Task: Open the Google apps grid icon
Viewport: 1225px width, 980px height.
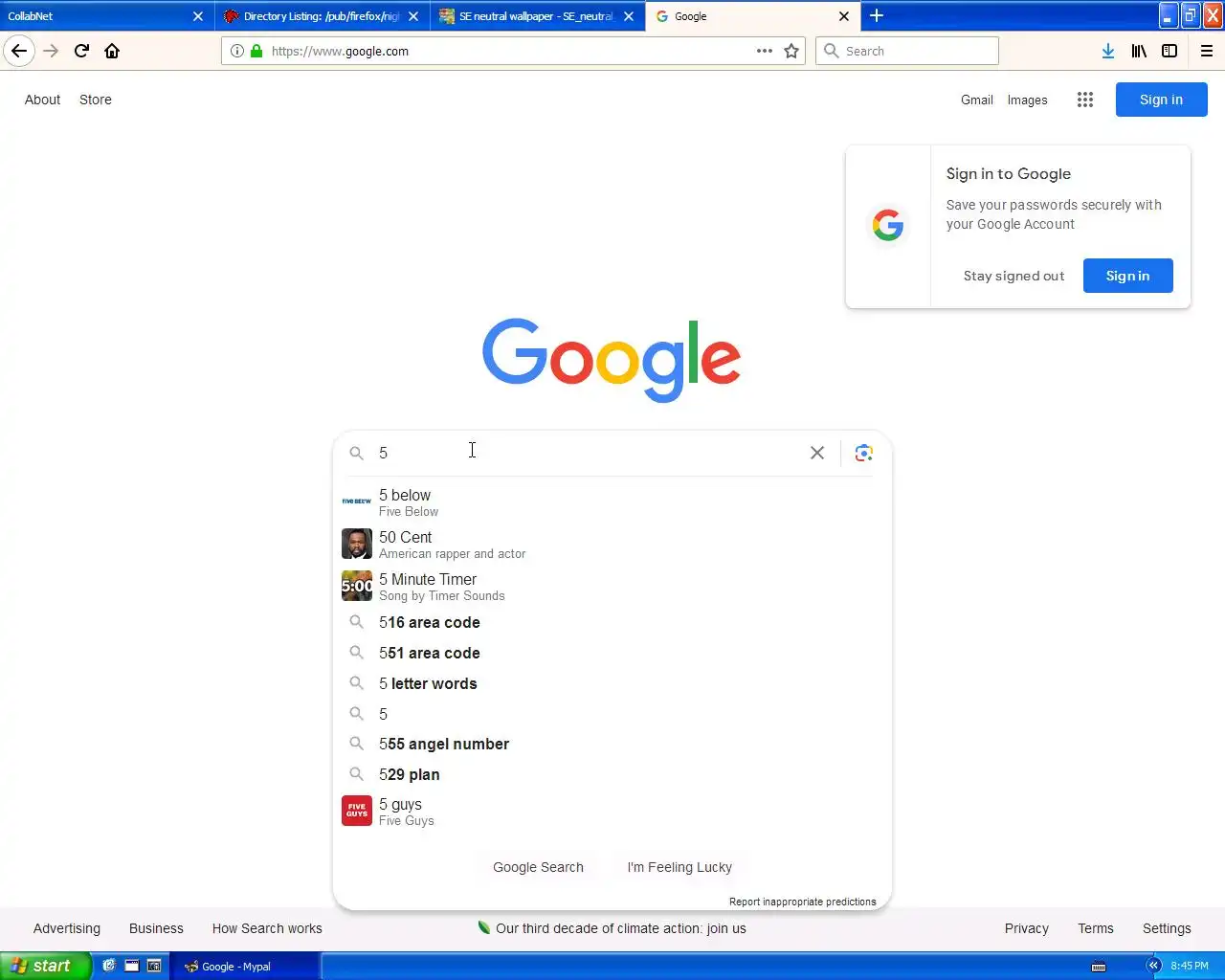Action: [x=1084, y=100]
